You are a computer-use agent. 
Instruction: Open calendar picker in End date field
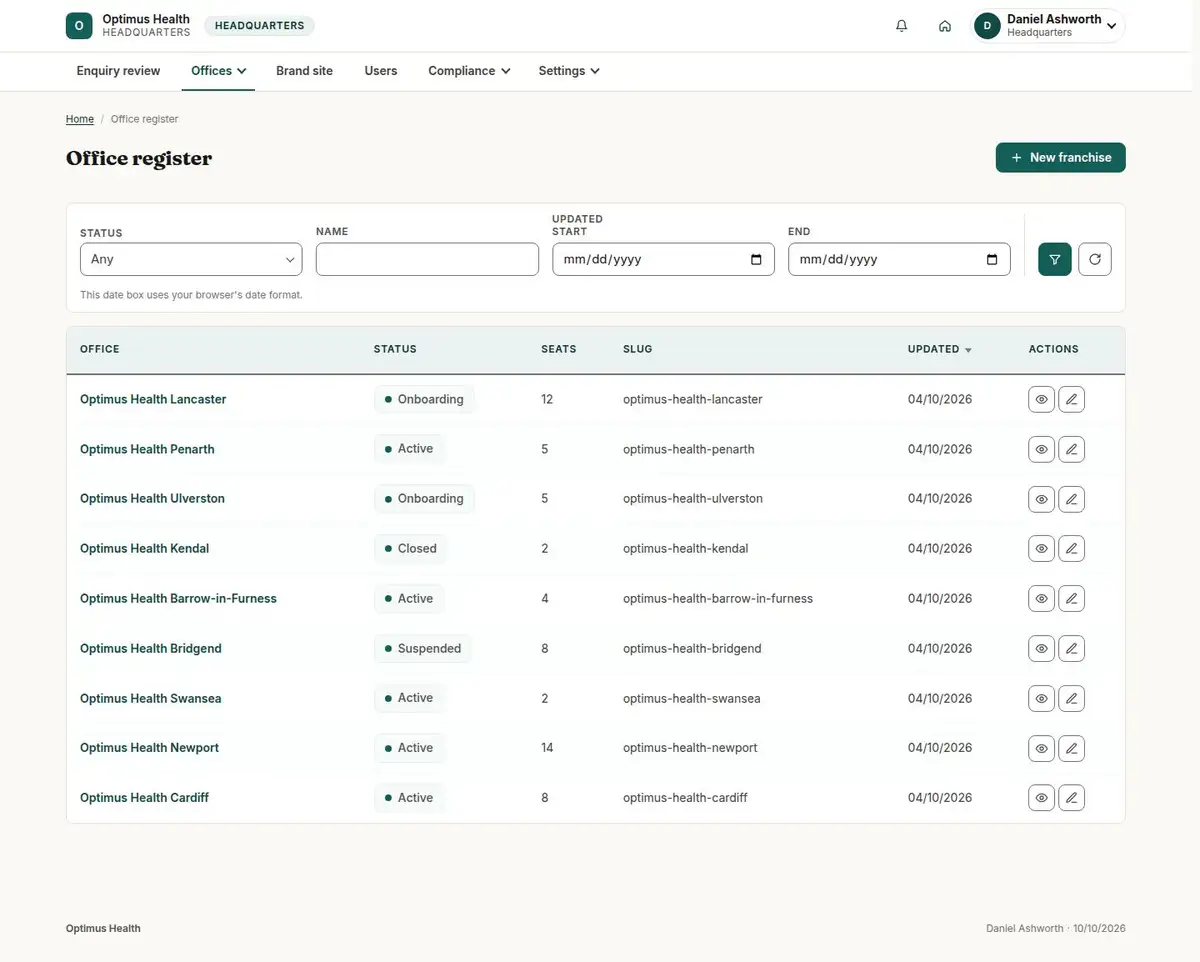pos(992,259)
